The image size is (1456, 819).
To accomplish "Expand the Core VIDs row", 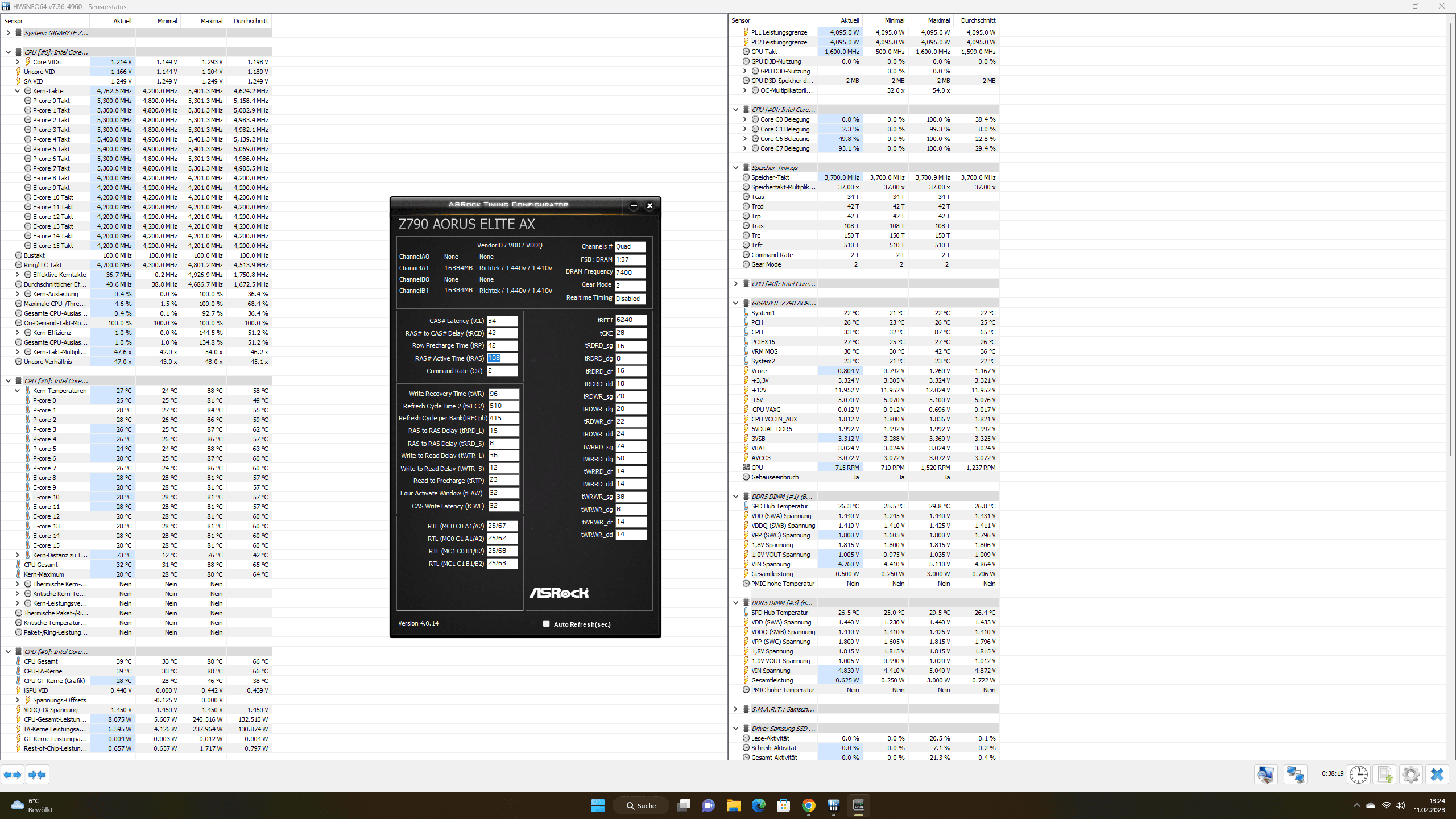I will tap(17, 62).
